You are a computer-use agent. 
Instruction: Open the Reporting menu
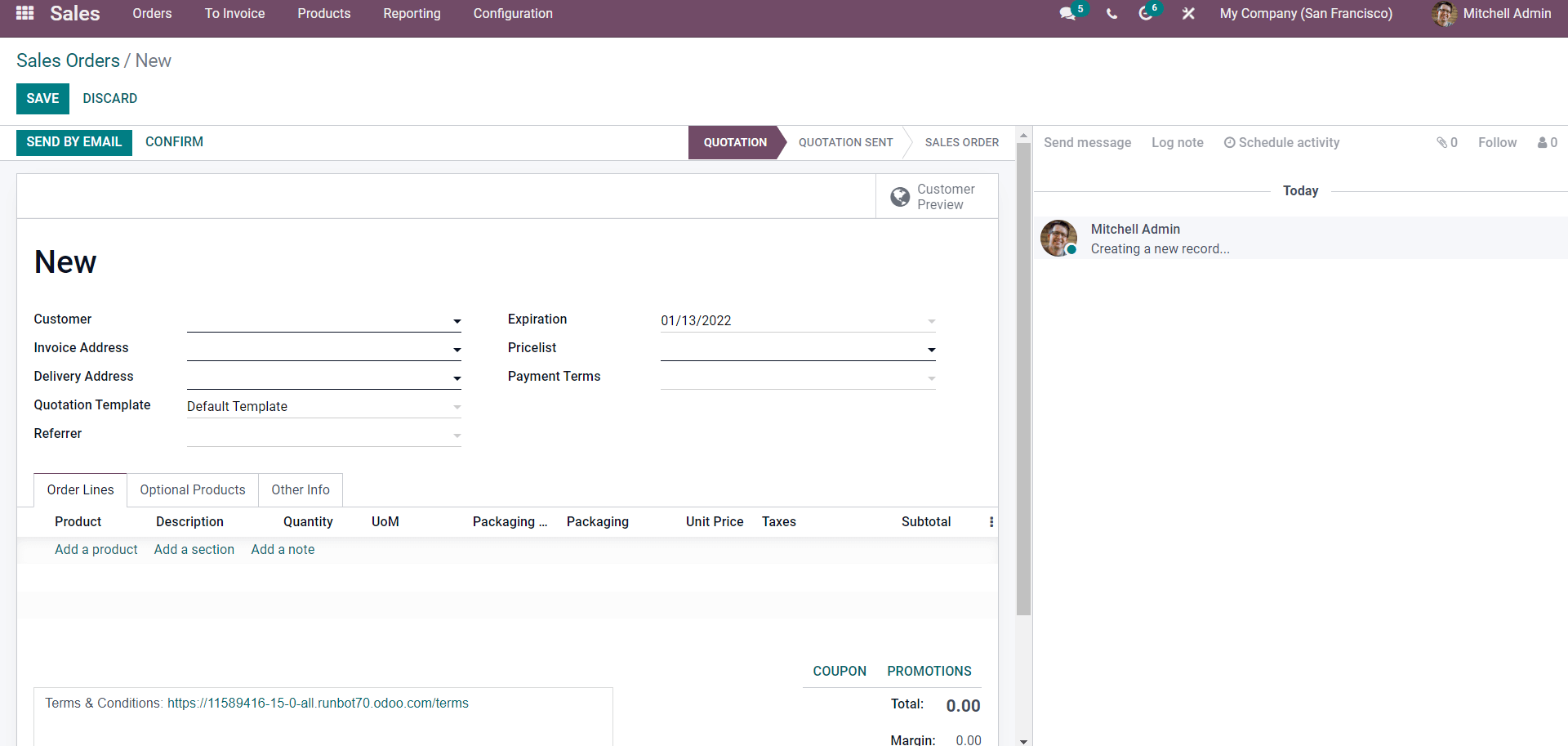412,14
